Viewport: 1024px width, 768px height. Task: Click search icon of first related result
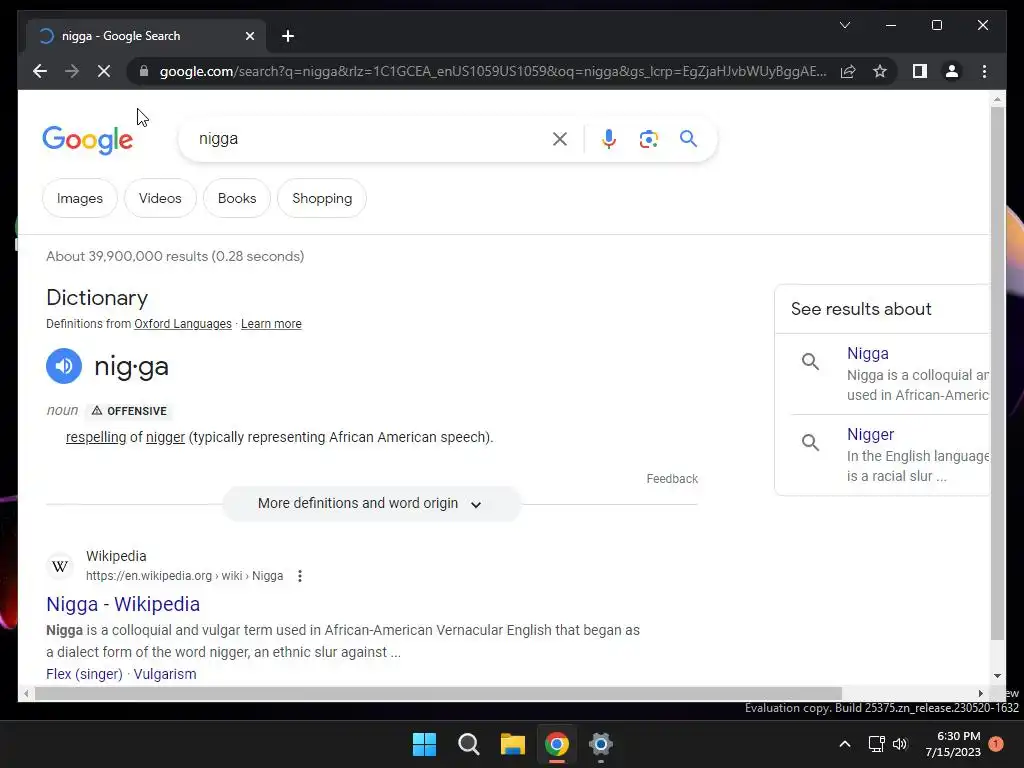click(810, 361)
